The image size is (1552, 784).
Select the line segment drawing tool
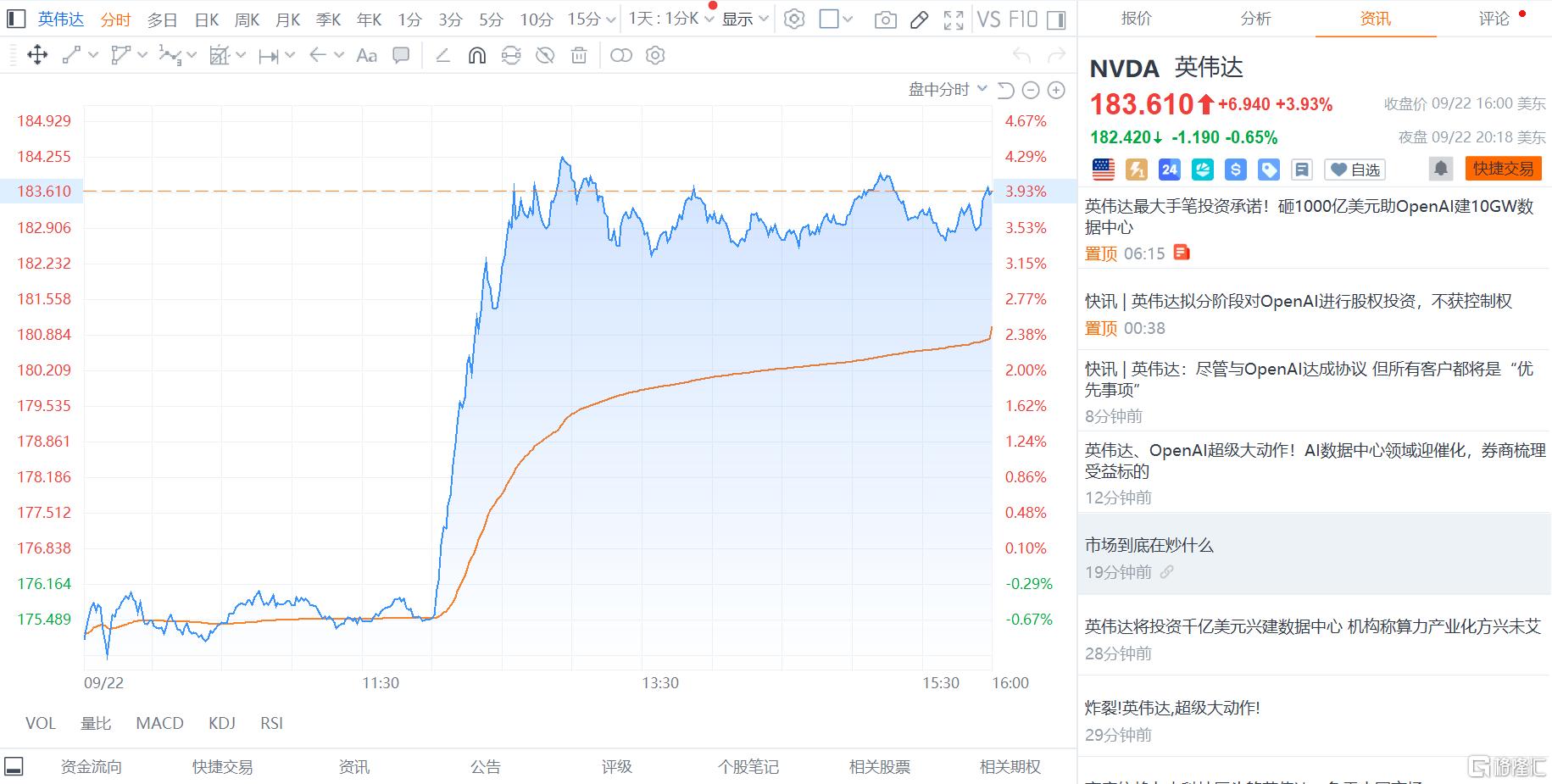coord(71,56)
